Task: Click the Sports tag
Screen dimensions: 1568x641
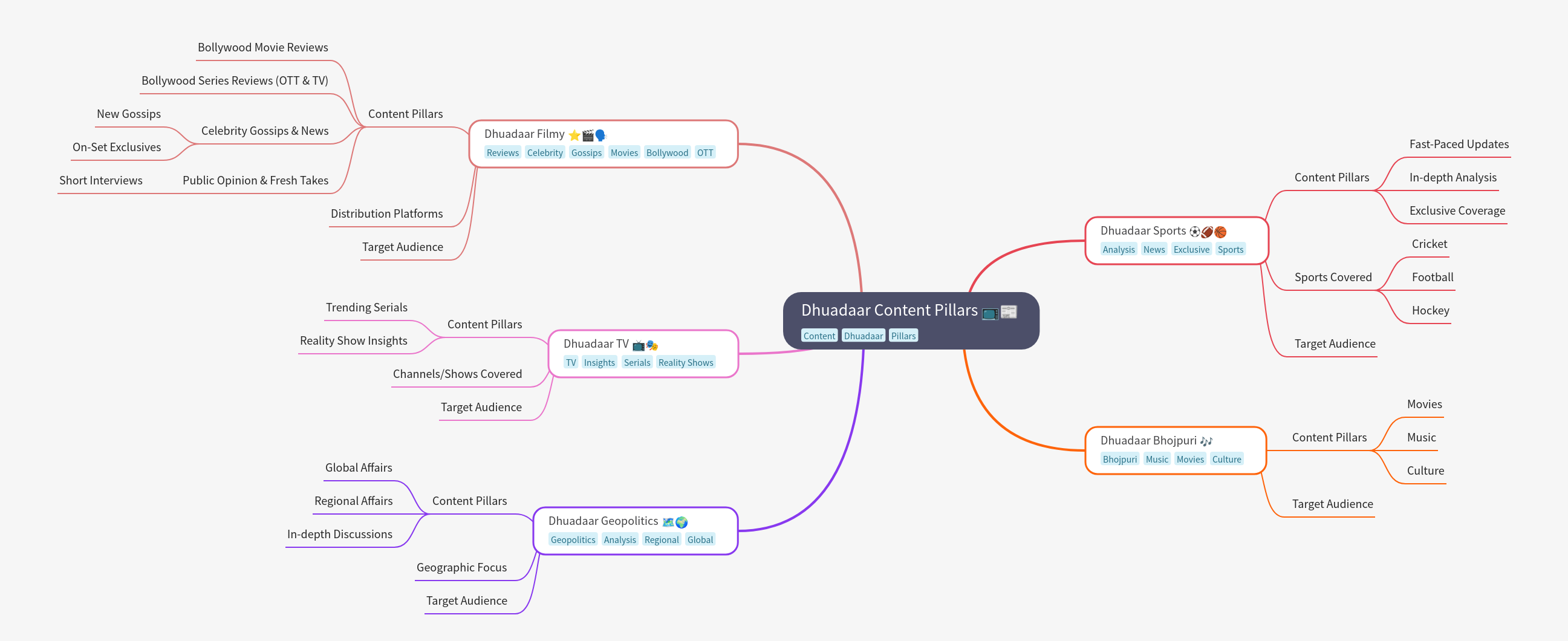Action: (x=1230, y=250)
